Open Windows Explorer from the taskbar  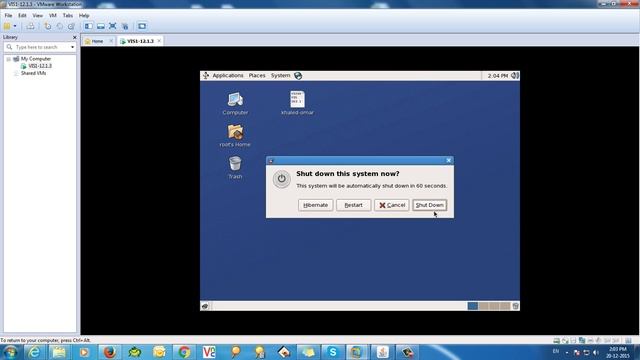(x=59, y=352)
